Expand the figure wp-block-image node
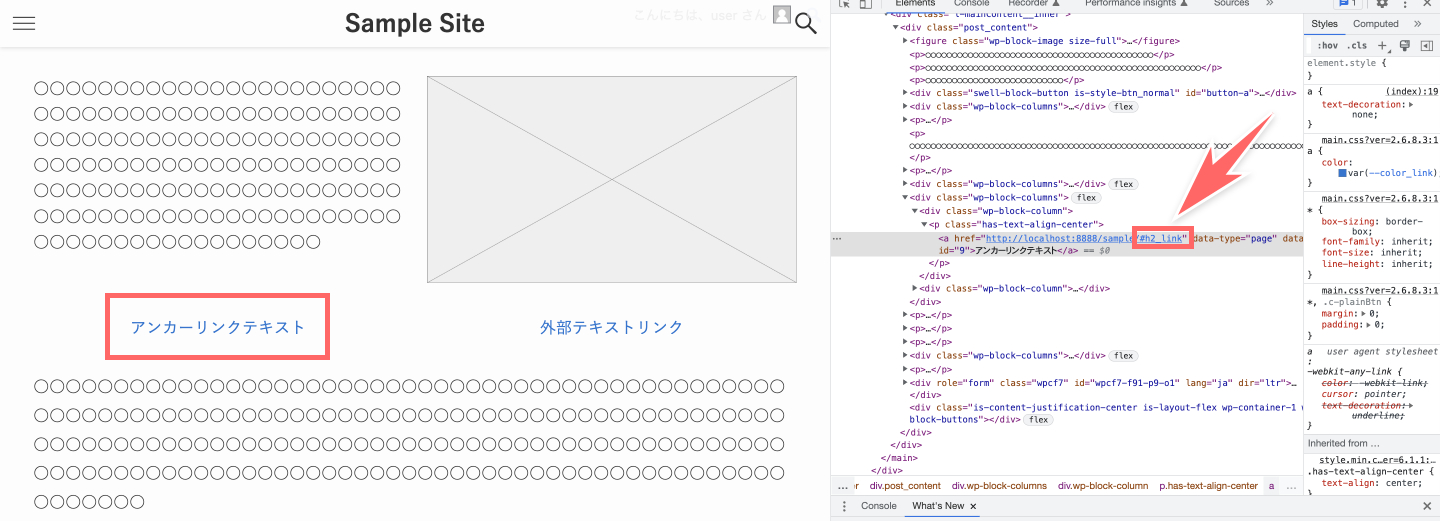The width and height of the screenshot is (1440, 521). click(x=905, y=41)
